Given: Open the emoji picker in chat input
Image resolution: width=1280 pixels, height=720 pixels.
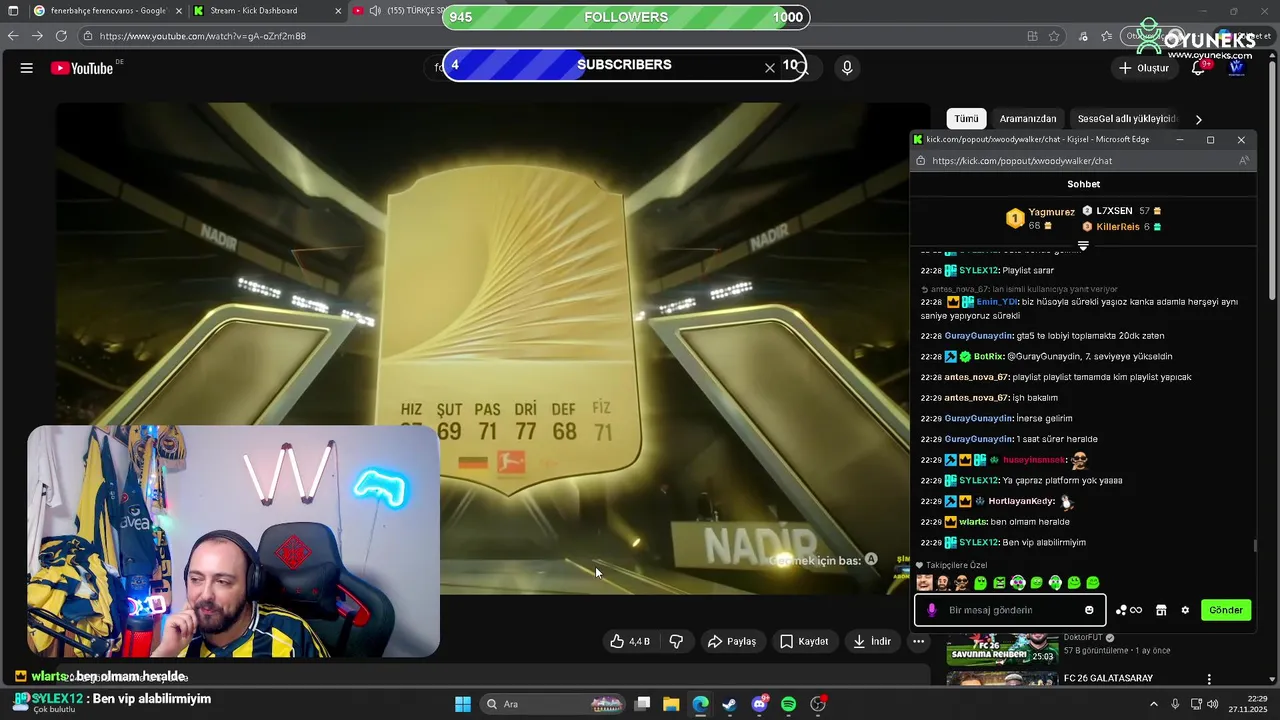Looking at the screenshot, I should point(1089,610).
